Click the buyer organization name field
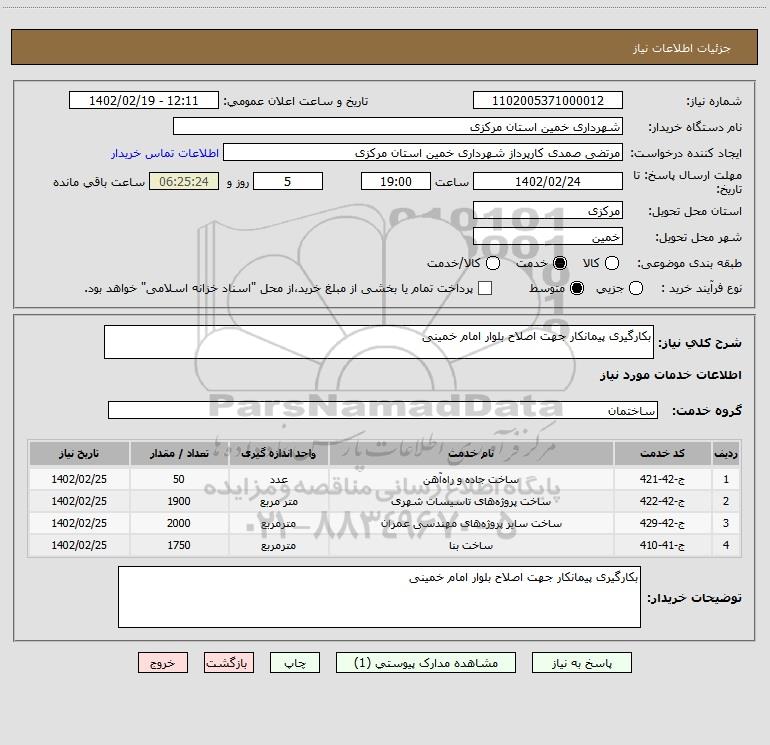The width and height of the screenshot is (770, 745). coord(398,127)
